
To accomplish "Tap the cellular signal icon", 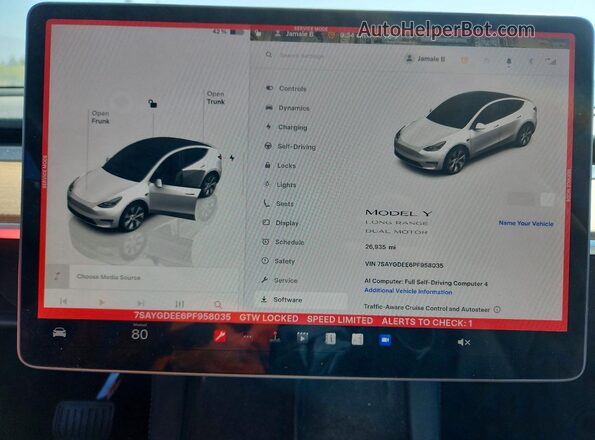I will pos(551,61).
